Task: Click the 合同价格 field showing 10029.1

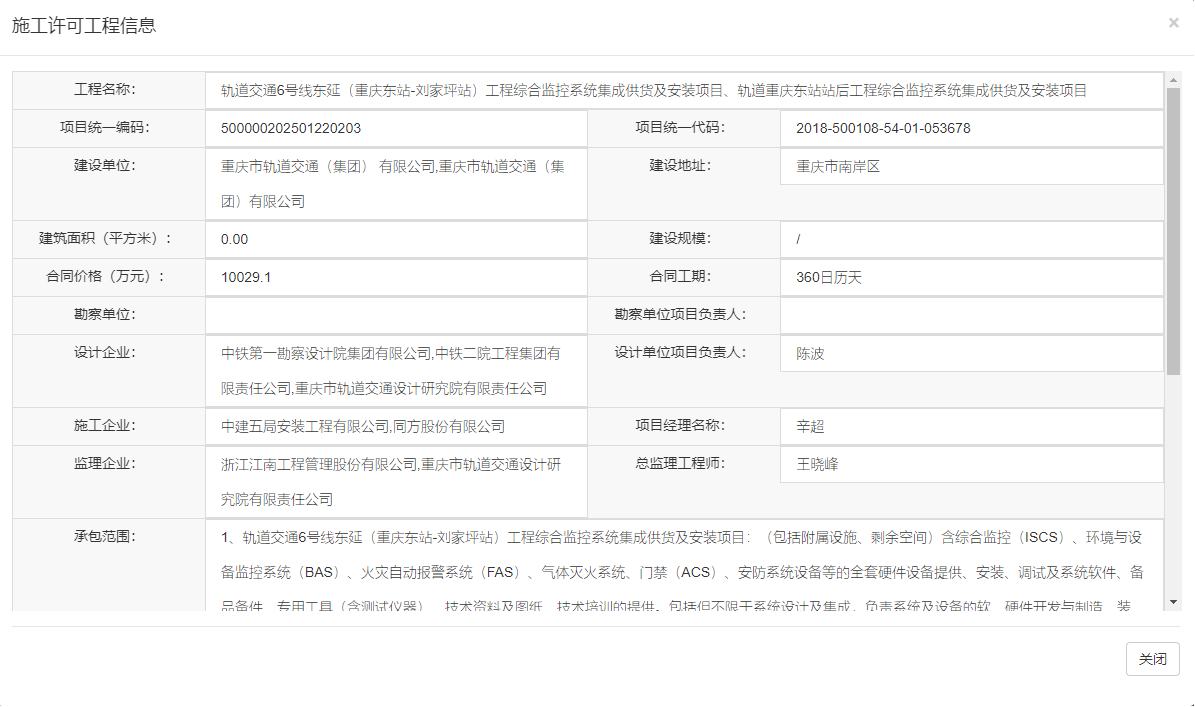Action: [396, 277]
